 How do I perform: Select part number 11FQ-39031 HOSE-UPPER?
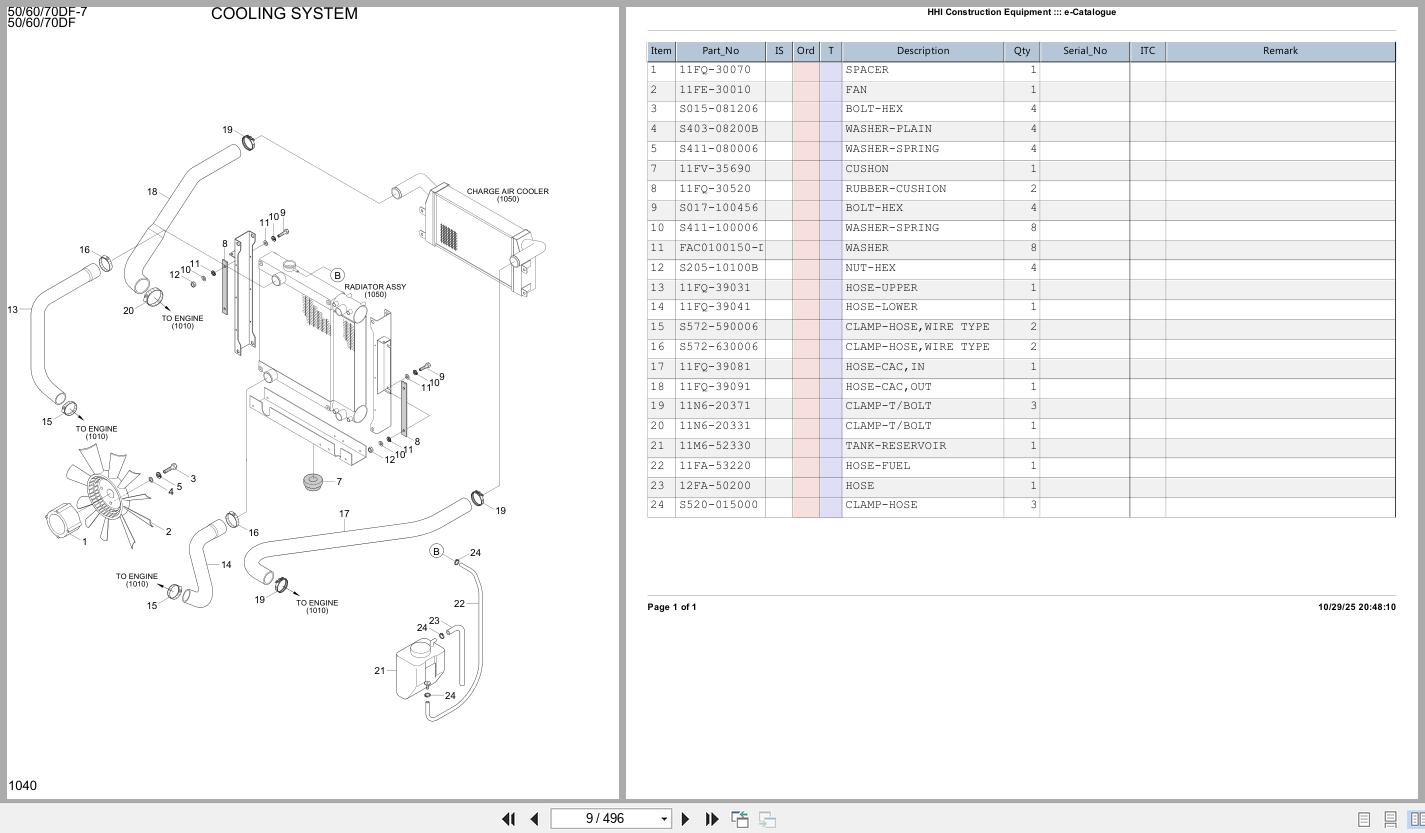pos(720,287)
